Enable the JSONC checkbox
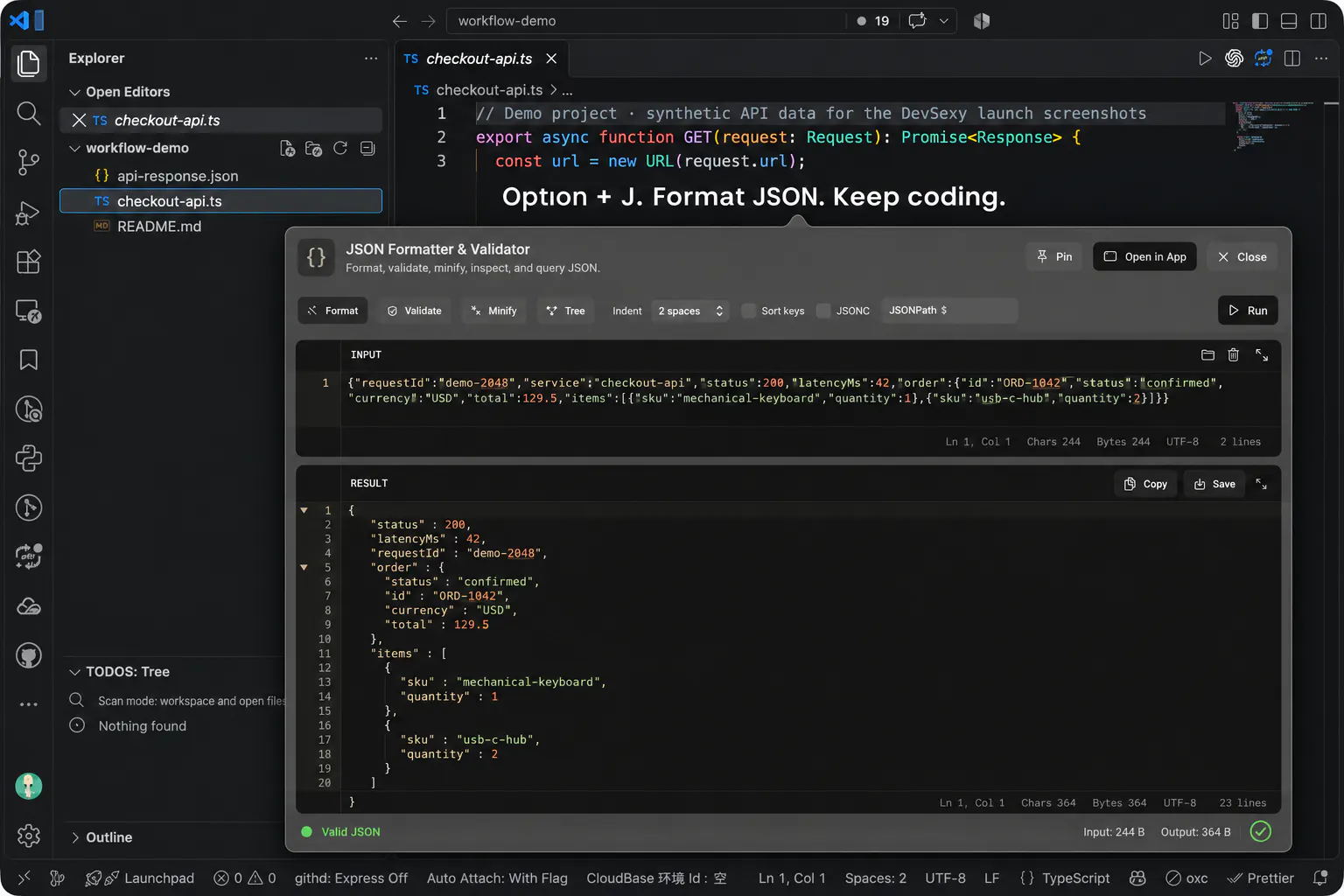 point(823,311)
